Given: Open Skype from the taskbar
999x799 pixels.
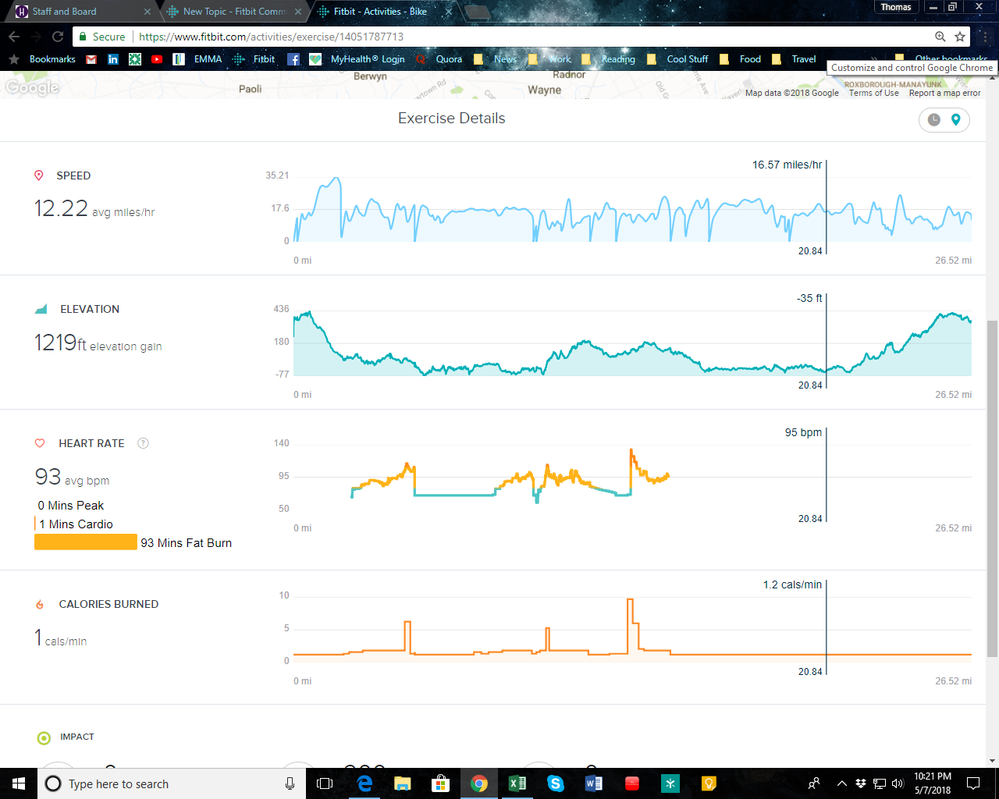Looking at the screenshot, I should pyautogui.click(x=555, y=784).
